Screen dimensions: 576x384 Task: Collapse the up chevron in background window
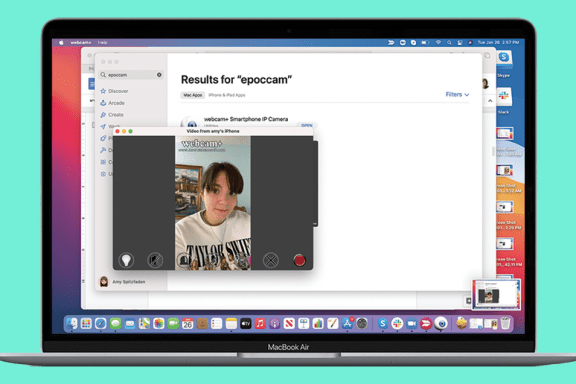click(x=490, y=101)
